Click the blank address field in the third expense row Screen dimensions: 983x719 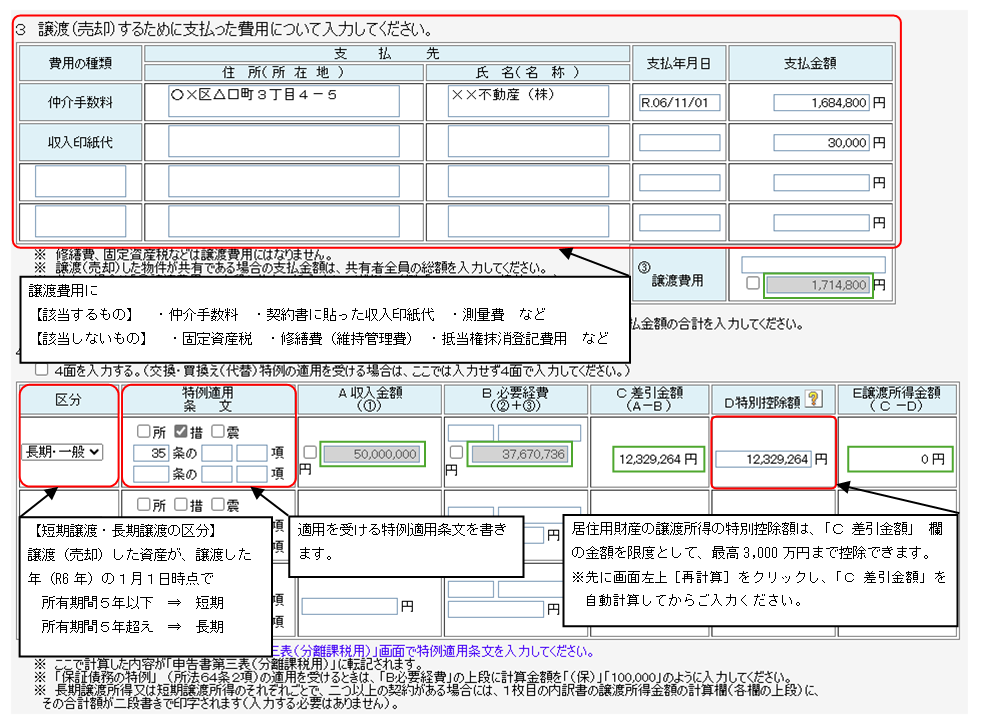click(283, 181)
